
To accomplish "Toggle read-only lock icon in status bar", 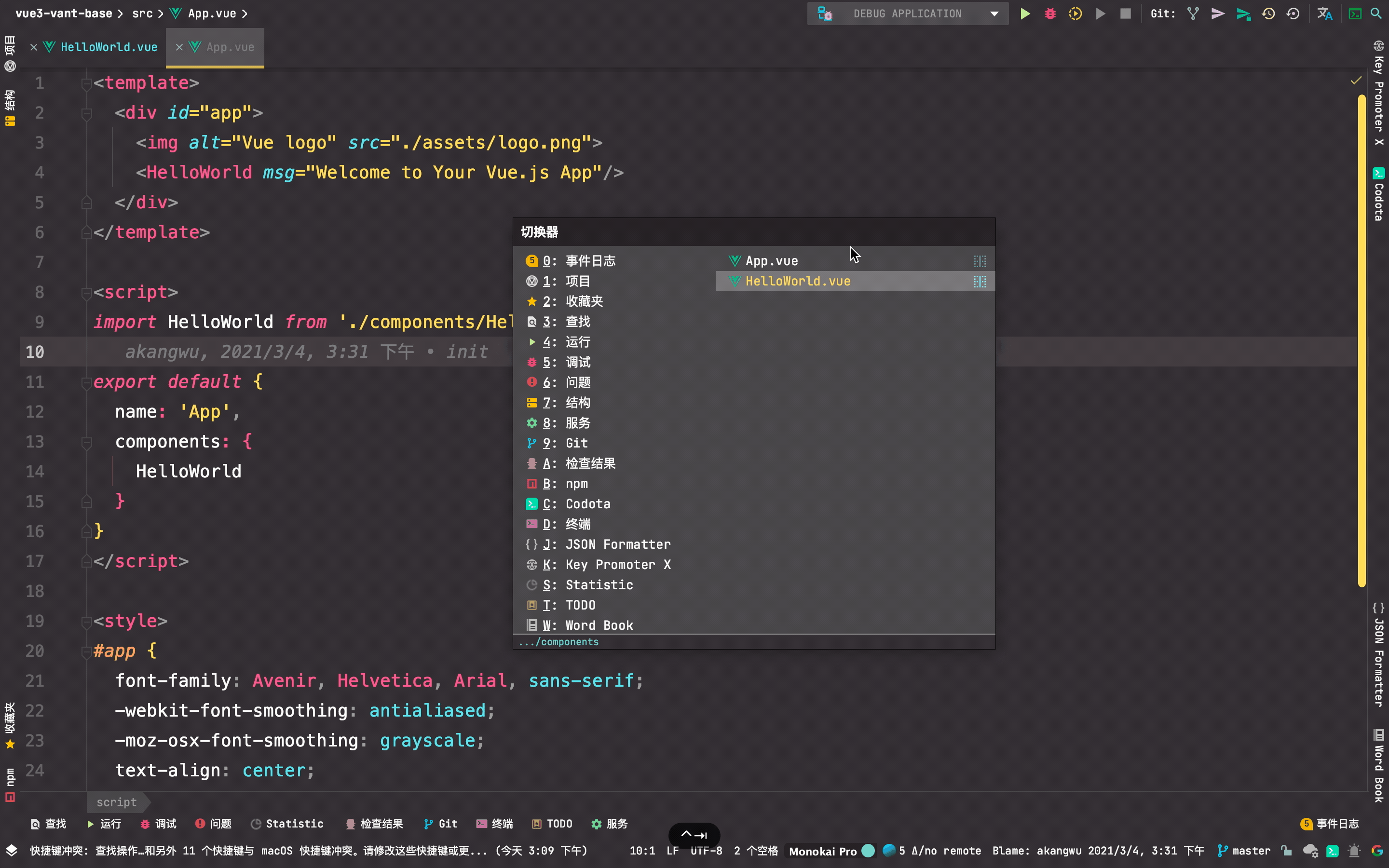I will coord(1286,851).
